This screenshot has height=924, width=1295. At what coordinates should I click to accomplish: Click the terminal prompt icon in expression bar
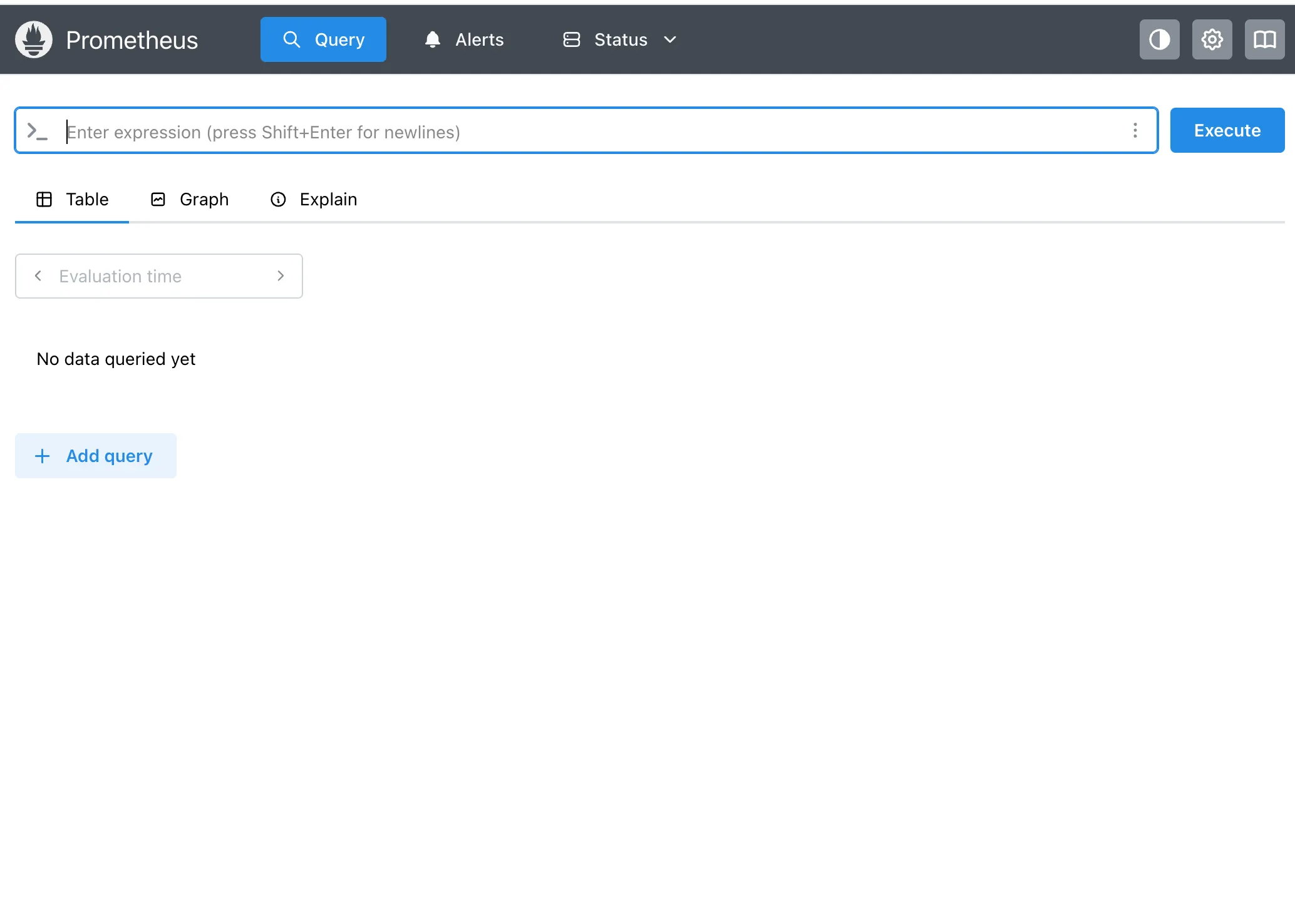37,131
